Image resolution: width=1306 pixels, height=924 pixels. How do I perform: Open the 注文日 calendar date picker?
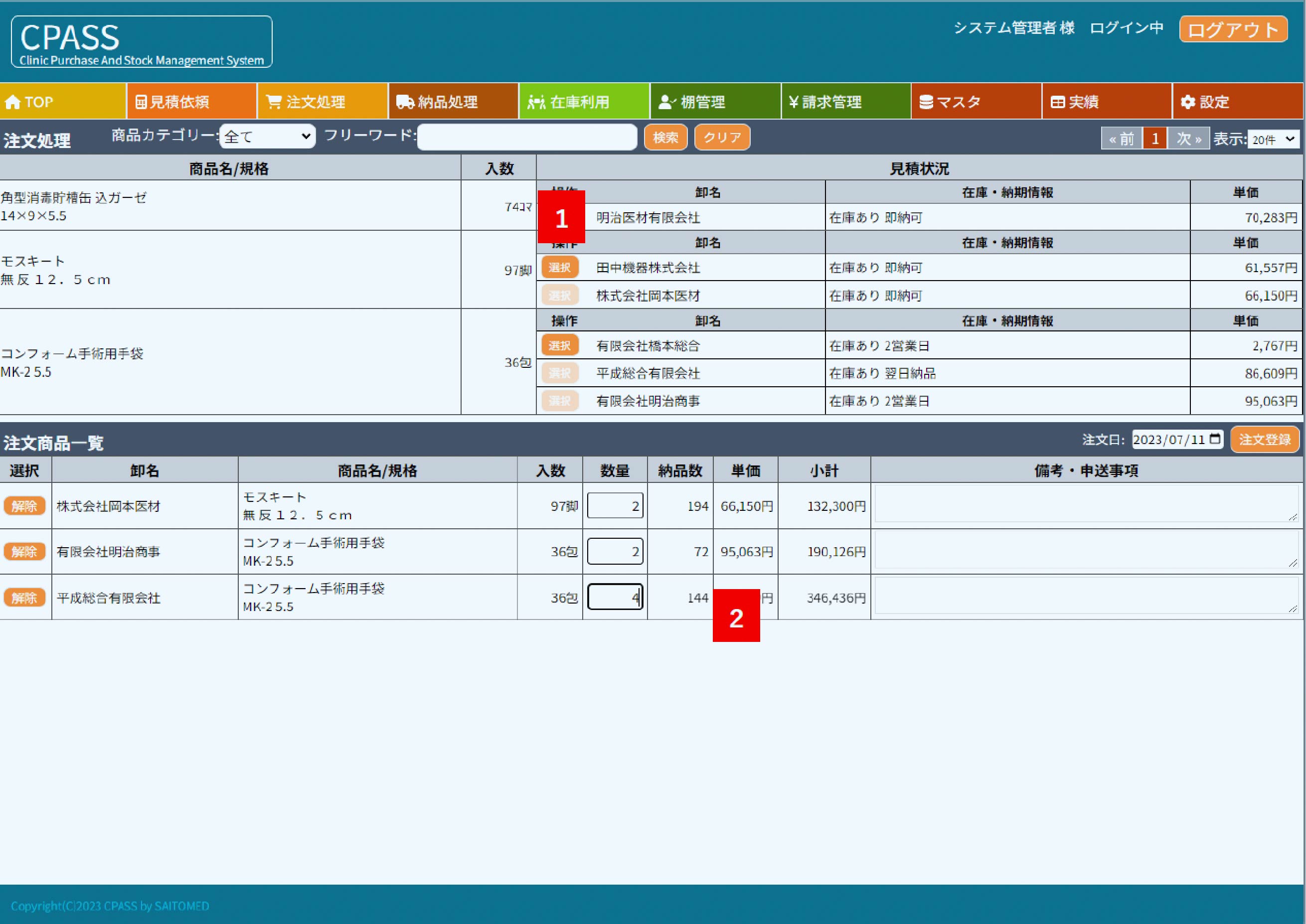1215,439
